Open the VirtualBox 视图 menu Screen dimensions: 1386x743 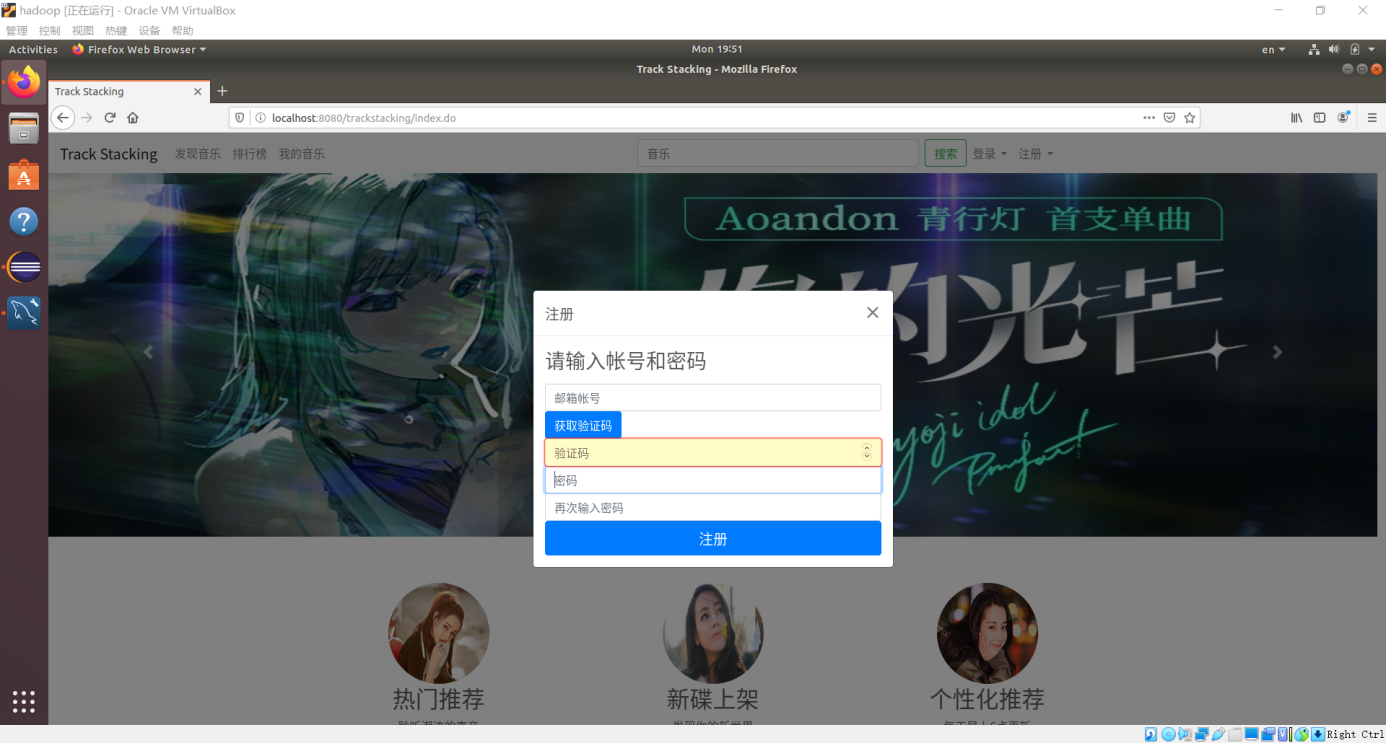pos(83,31)
